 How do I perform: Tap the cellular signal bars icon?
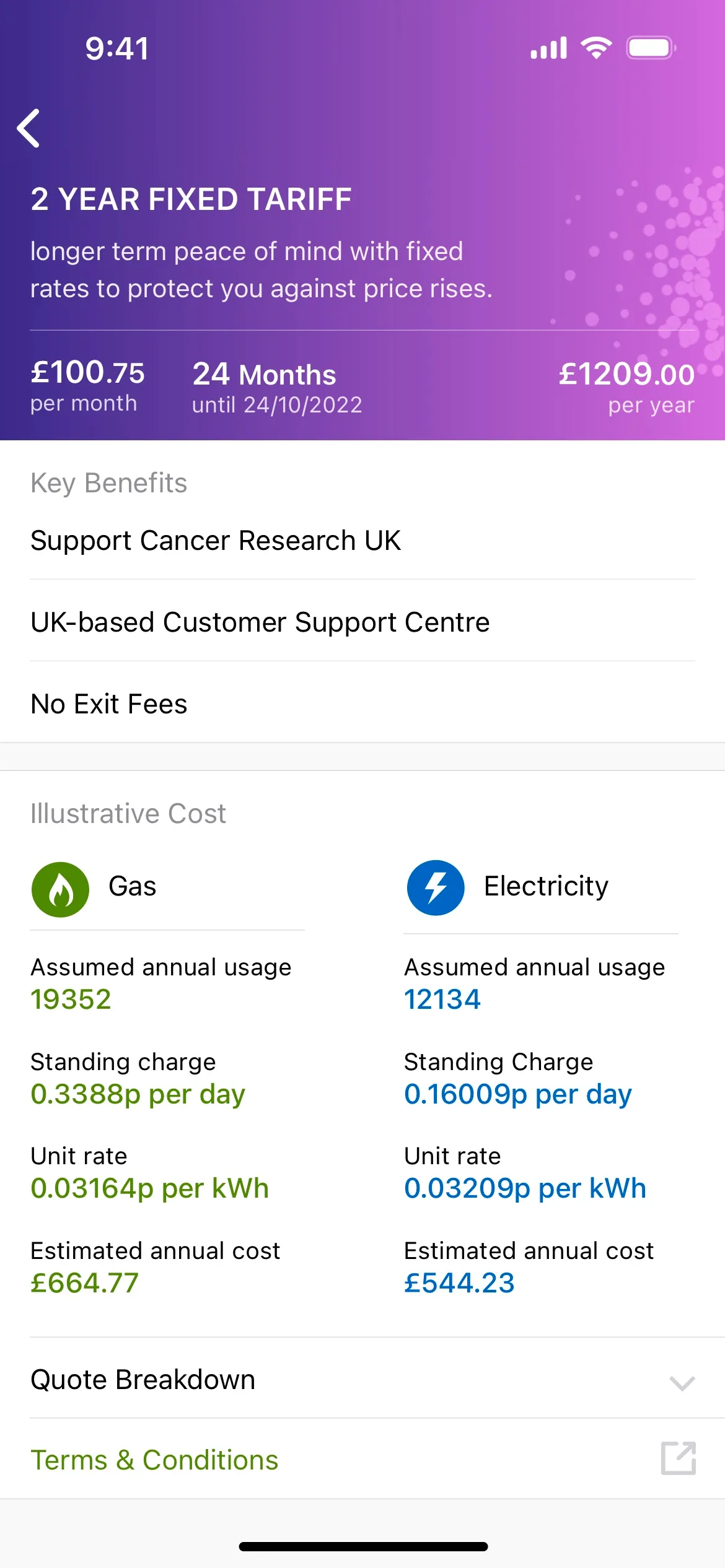[x=549, y=48]
